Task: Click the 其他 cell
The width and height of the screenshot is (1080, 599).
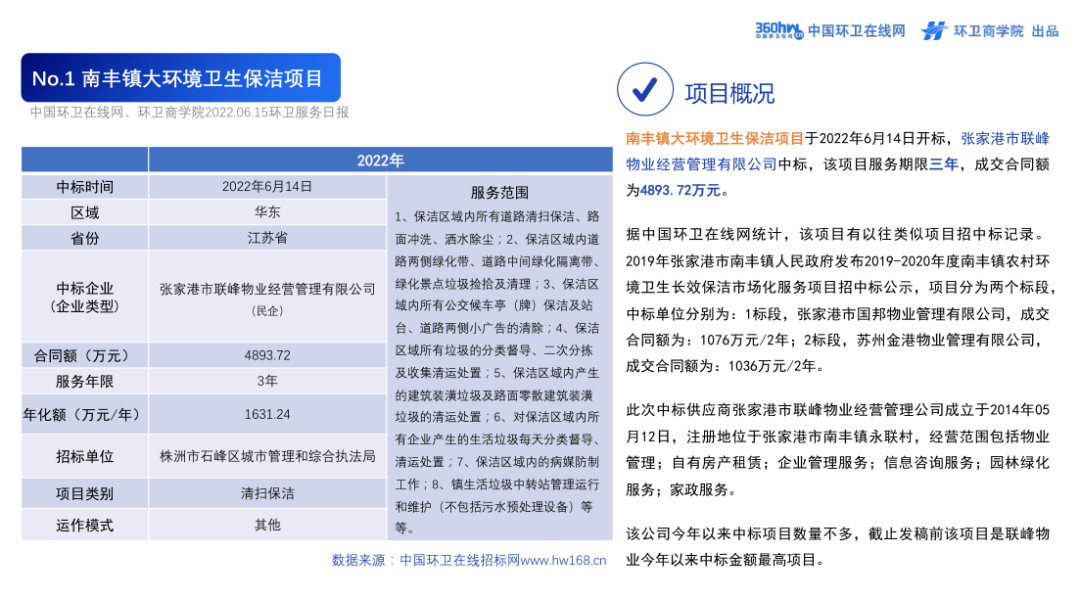Action: click(x=267, y=525)
